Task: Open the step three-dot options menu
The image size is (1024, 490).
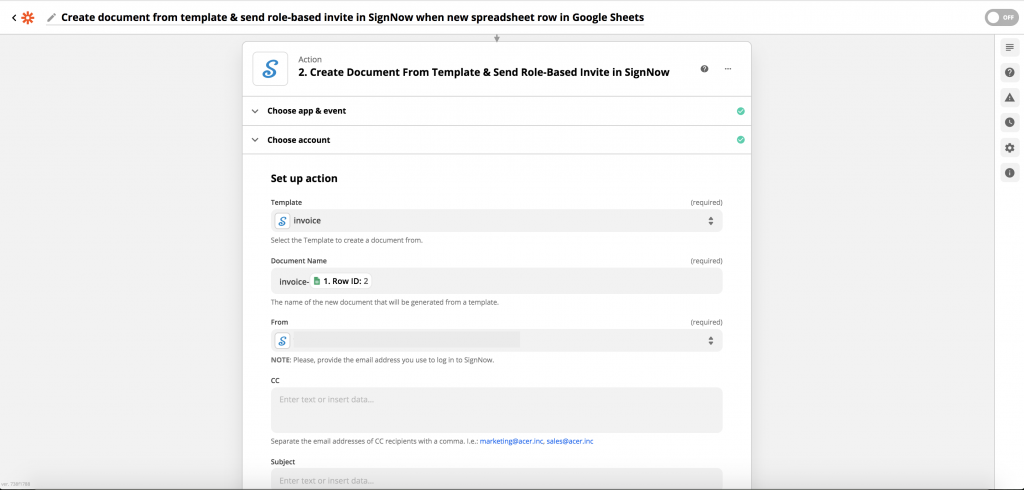Action: pyautogui.click(x=728, y=69)
